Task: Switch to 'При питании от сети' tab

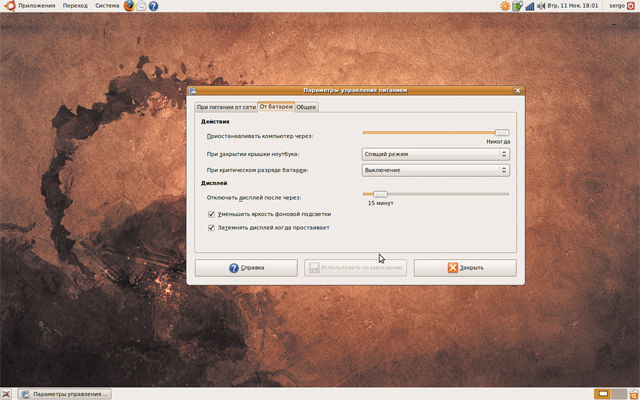Action: point(225,106)
